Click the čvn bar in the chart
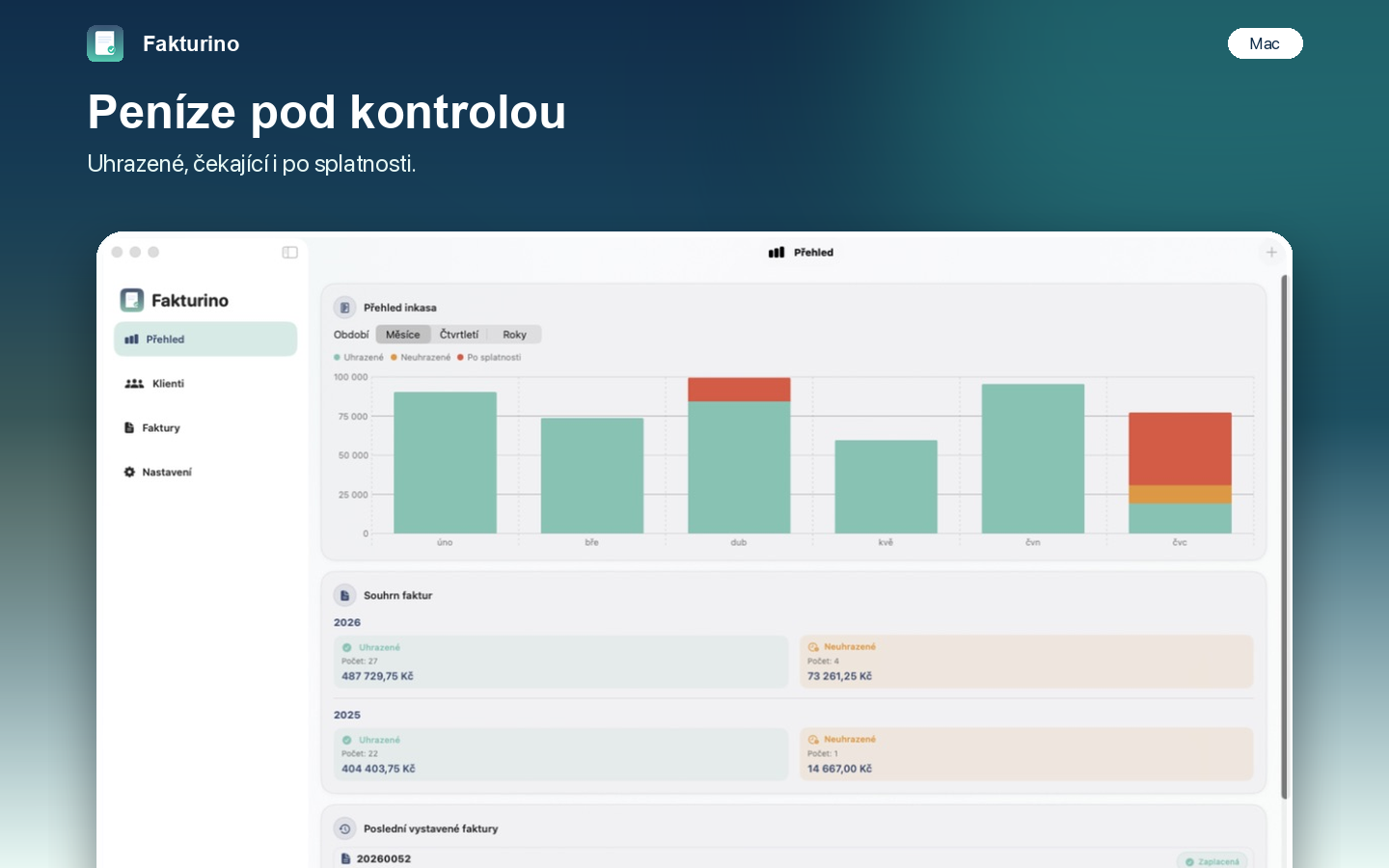1389x868 pixels. (1033, 459)
